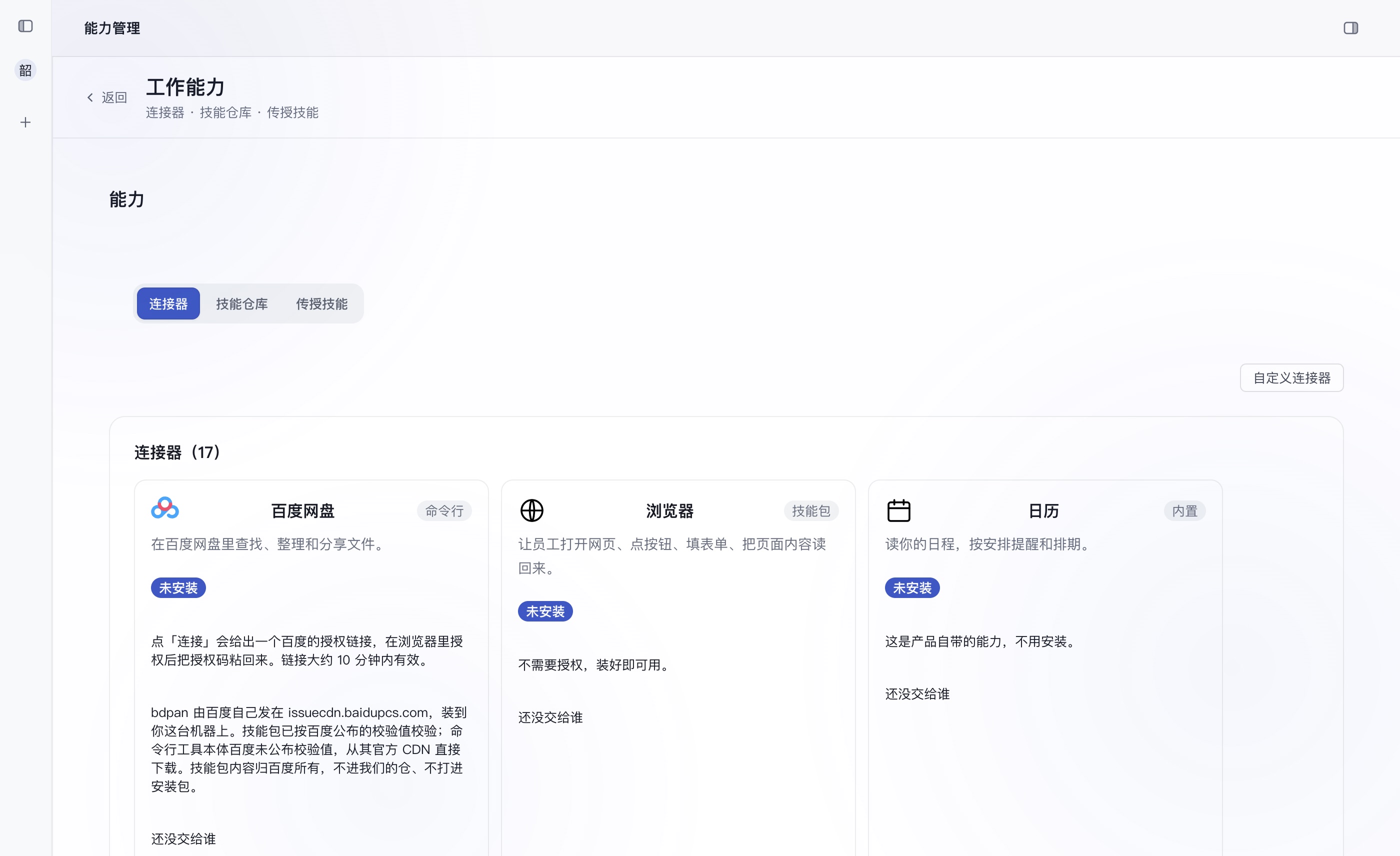Click the 工作能力 page heading
The image size is (1400, 856).
pos(185,87)
